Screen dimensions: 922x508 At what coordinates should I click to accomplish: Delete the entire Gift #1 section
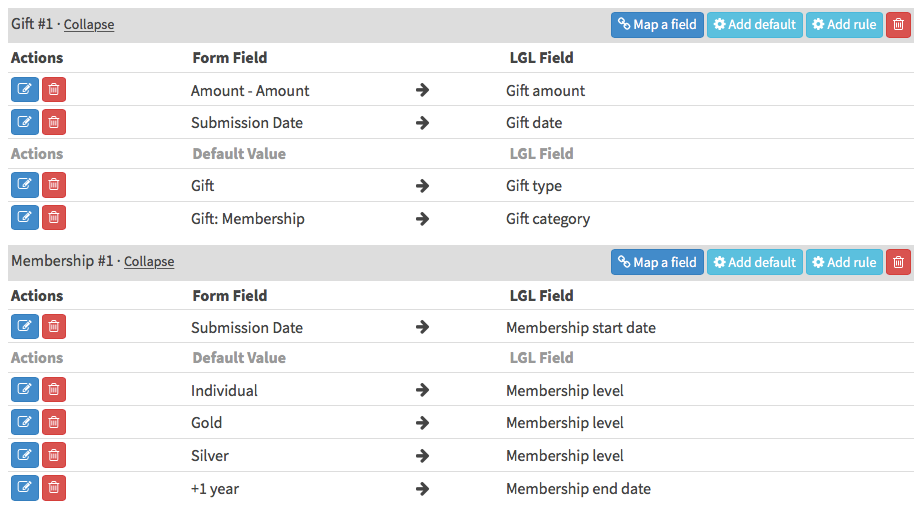[x=898, y=24]
